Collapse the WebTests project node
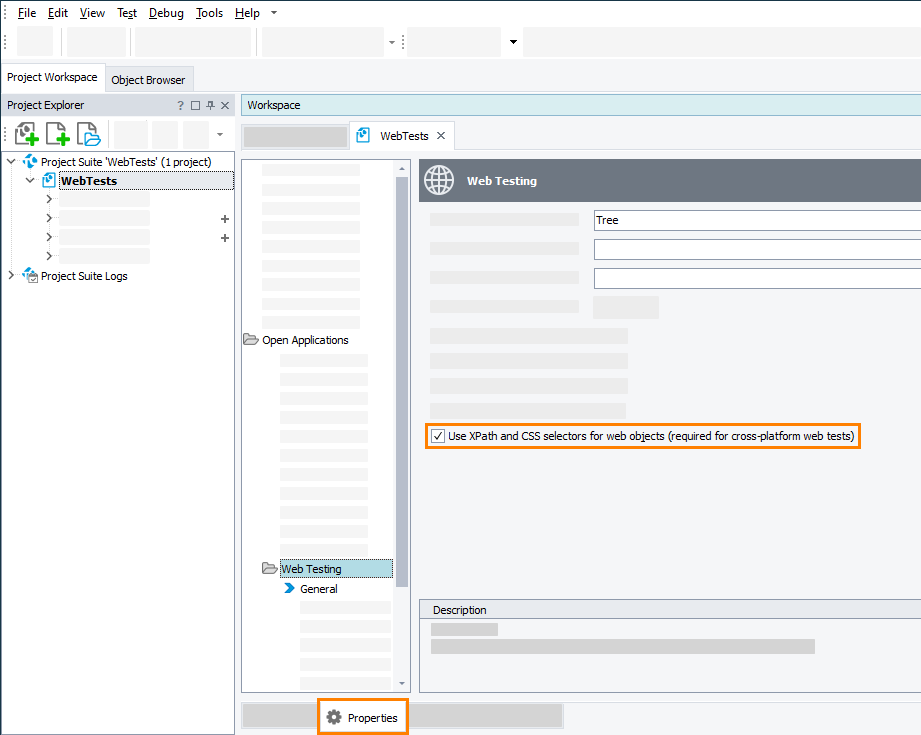Screen dimensions: 921x735 point(29,180)
